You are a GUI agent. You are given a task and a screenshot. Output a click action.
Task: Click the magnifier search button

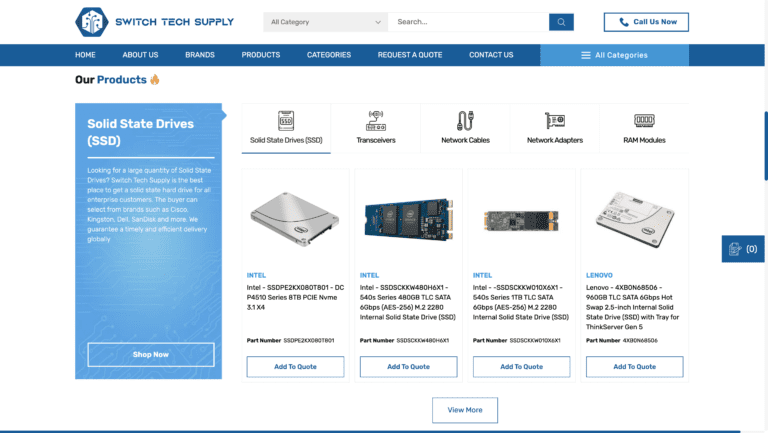point(562,21)
